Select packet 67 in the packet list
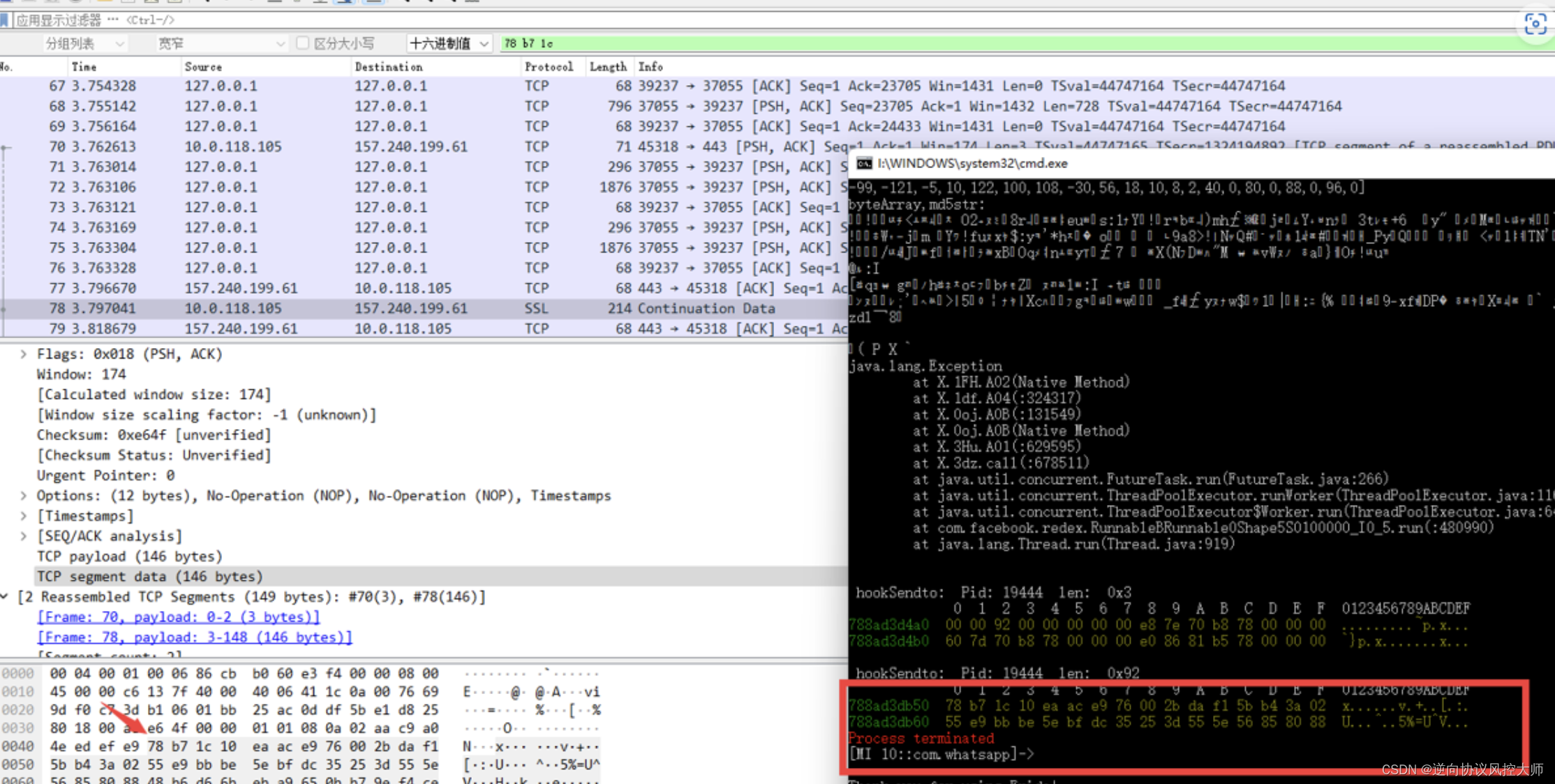The height and width of the screenshot is (784, 1555). tap(777, 86)
